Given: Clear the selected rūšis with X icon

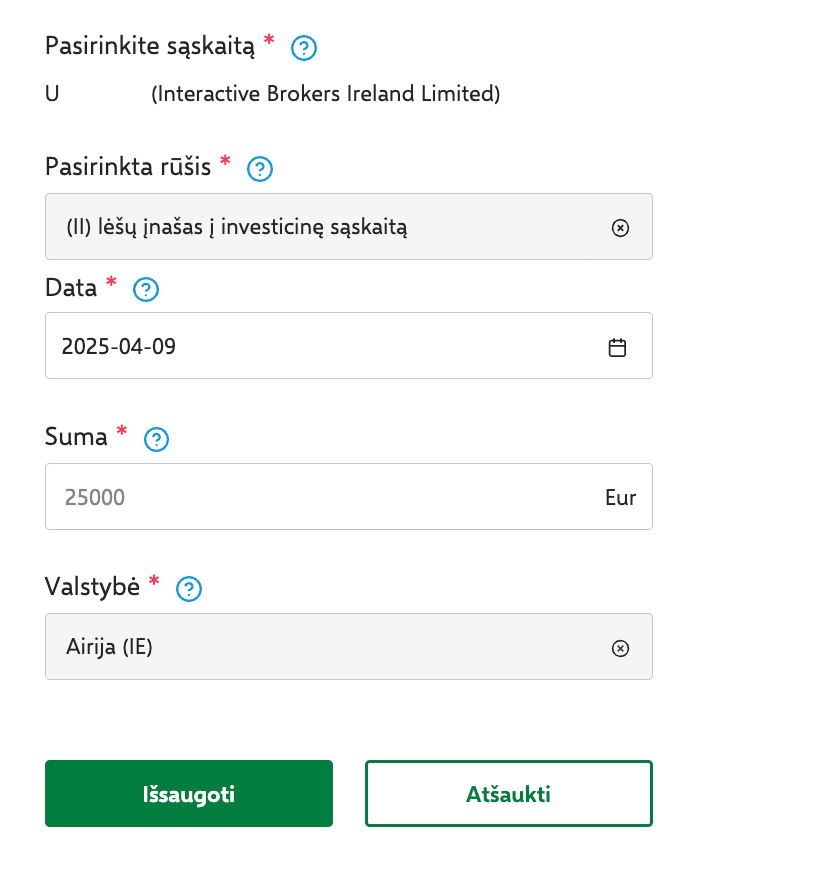Looking at the screenshot, I should point(620,227).
